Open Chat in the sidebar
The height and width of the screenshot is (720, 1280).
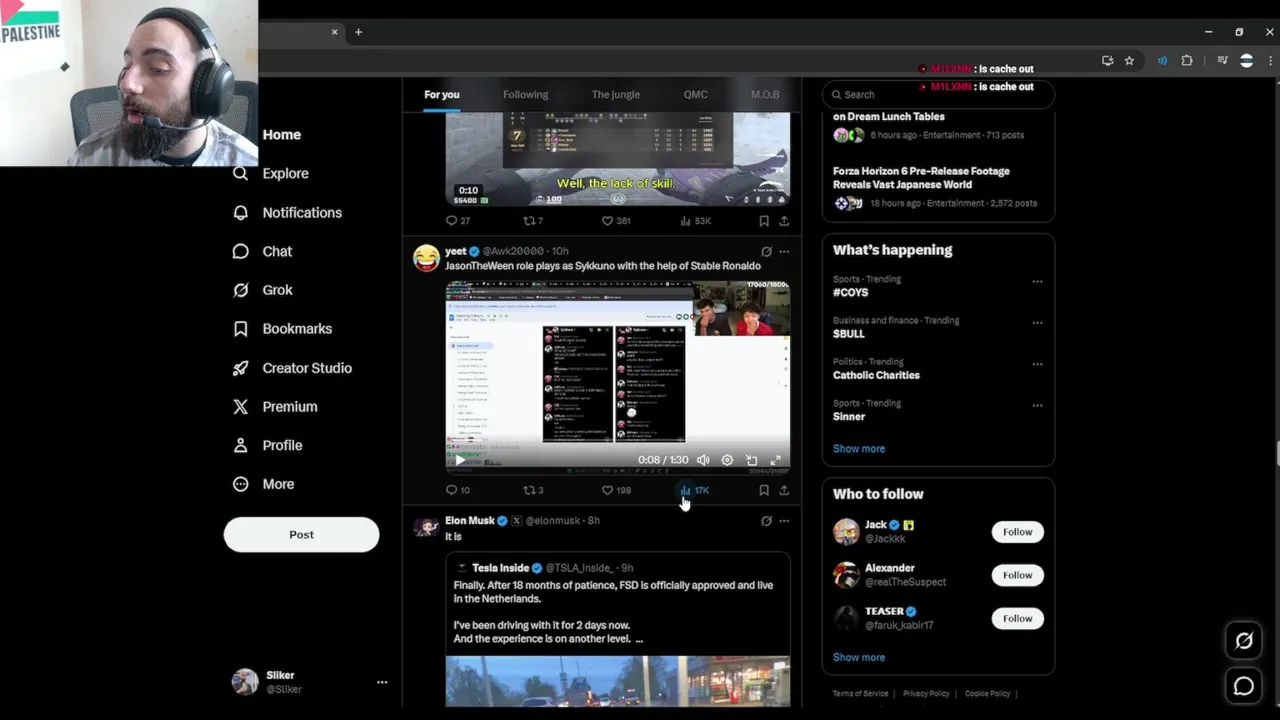(x=262, y=251)
